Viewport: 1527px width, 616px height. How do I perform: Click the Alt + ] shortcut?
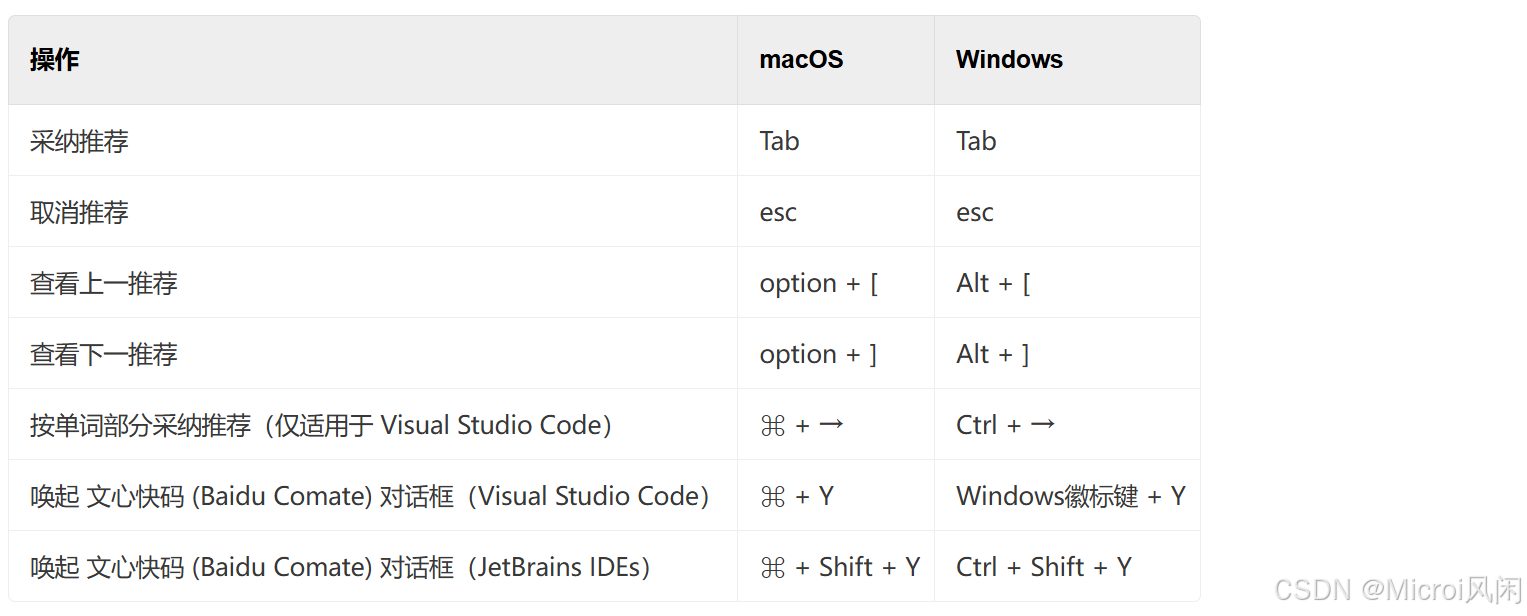click(993, 354)
